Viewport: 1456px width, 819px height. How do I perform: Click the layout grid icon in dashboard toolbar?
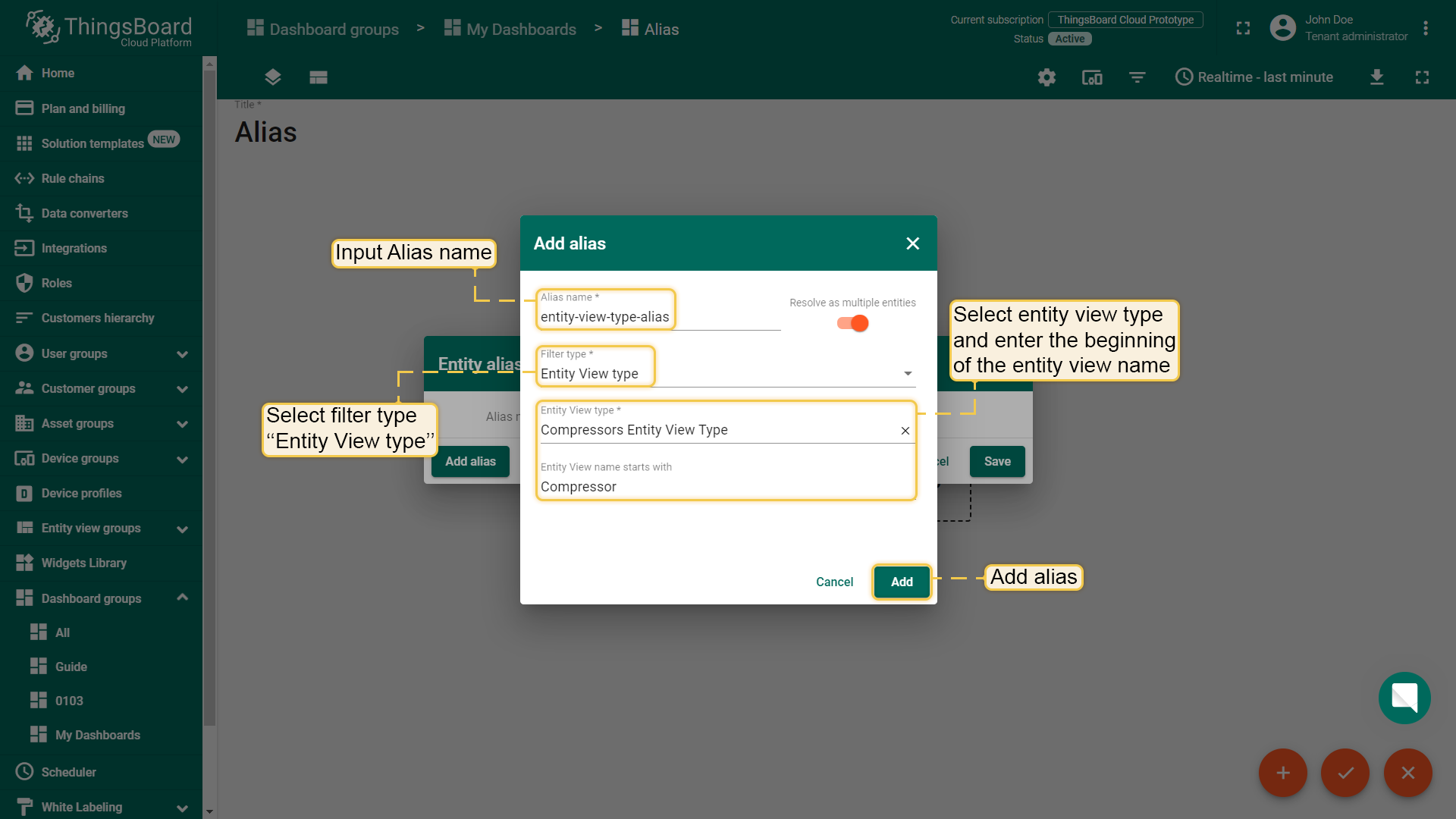pos(318,77)
